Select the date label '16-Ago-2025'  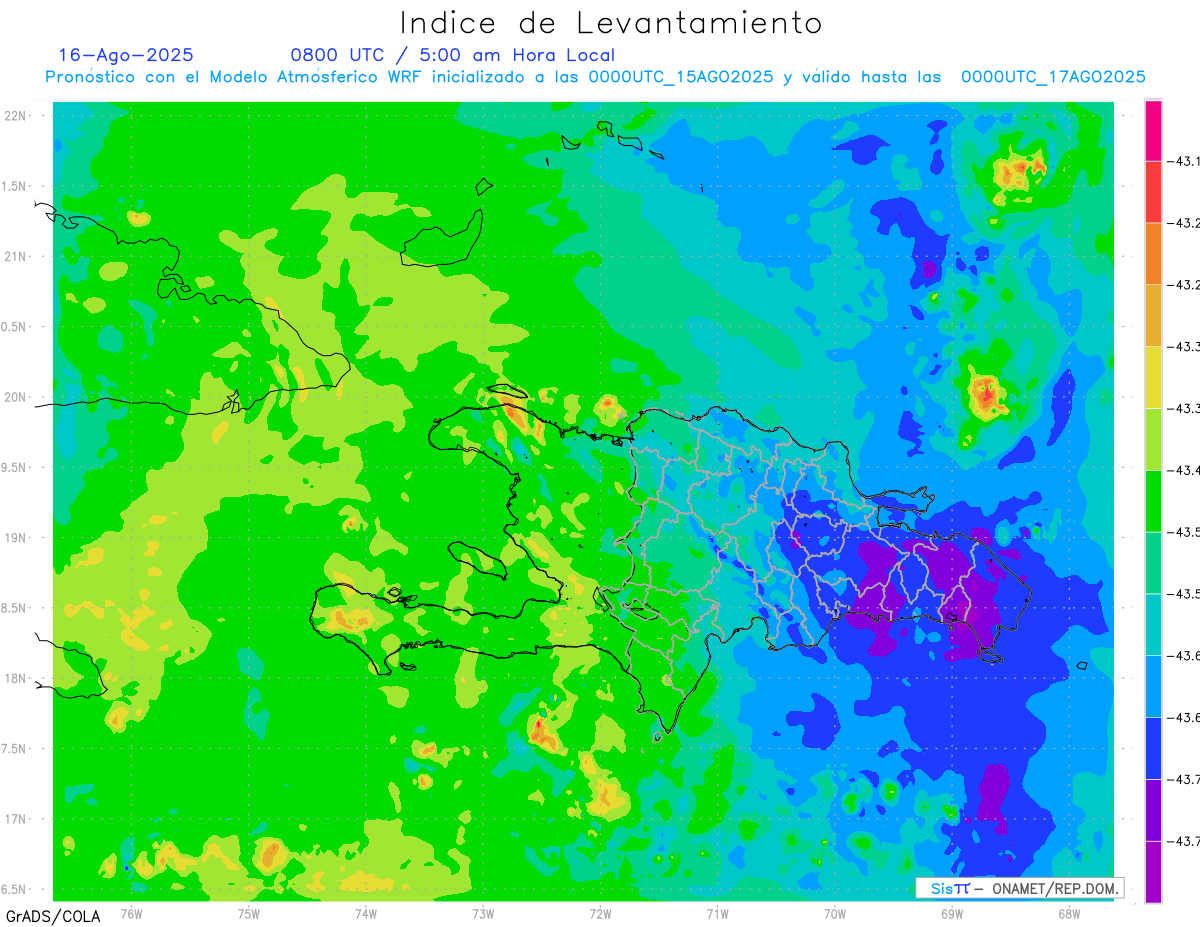[x=126, y=55]
